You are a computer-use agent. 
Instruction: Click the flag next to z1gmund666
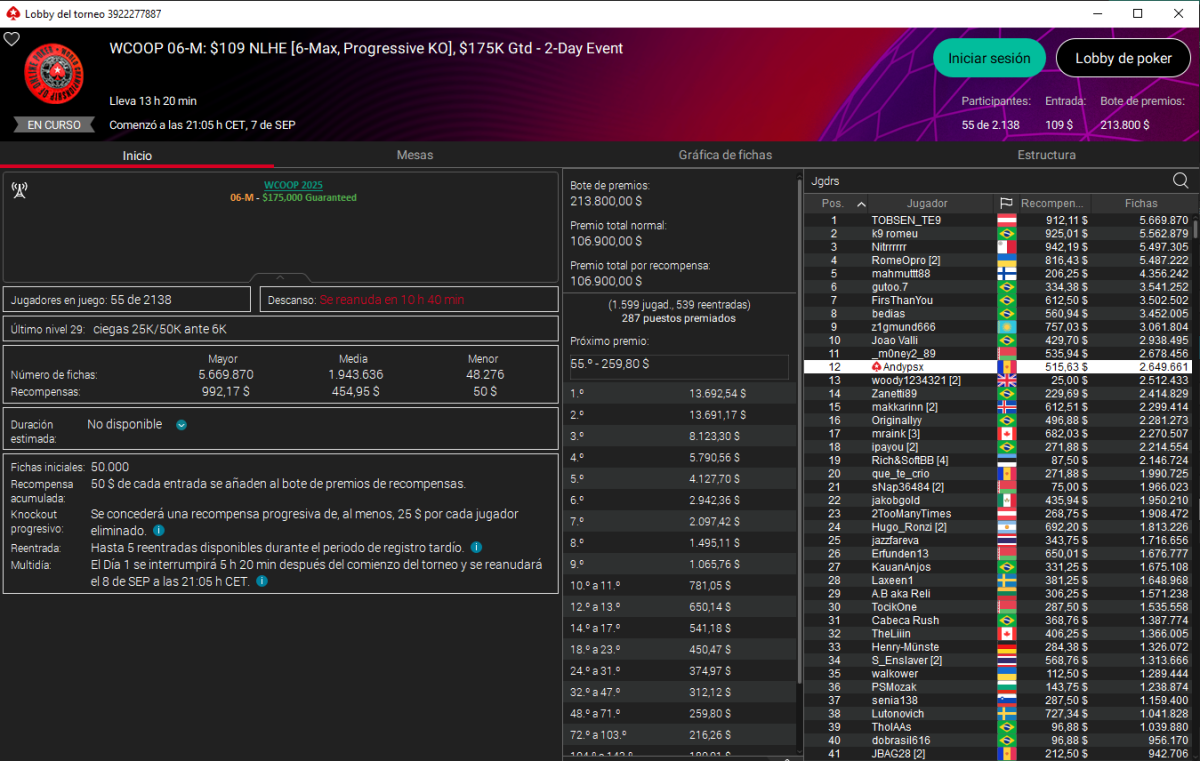(x=1006, y=327)
